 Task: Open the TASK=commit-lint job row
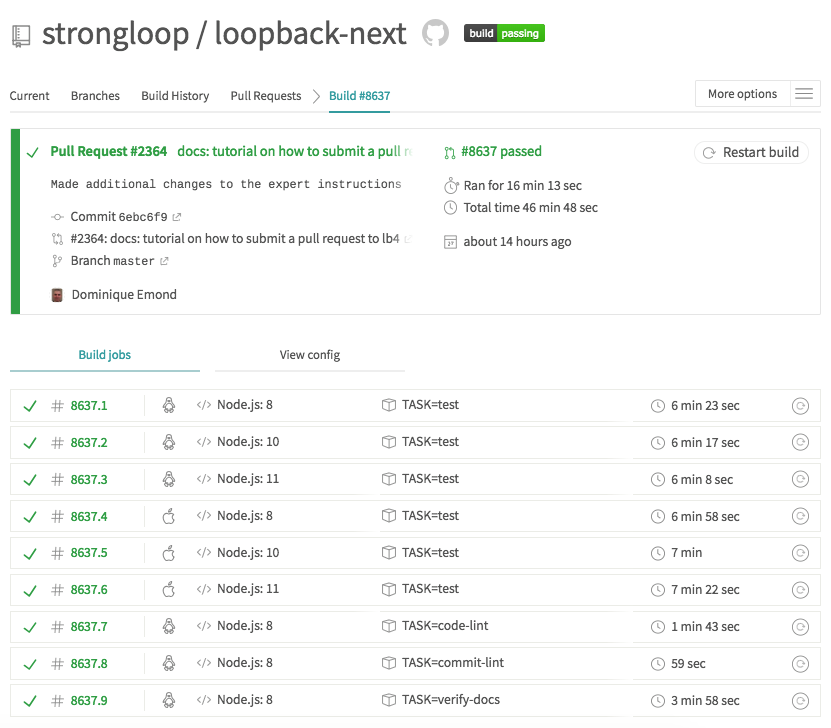tap(452, 663)
